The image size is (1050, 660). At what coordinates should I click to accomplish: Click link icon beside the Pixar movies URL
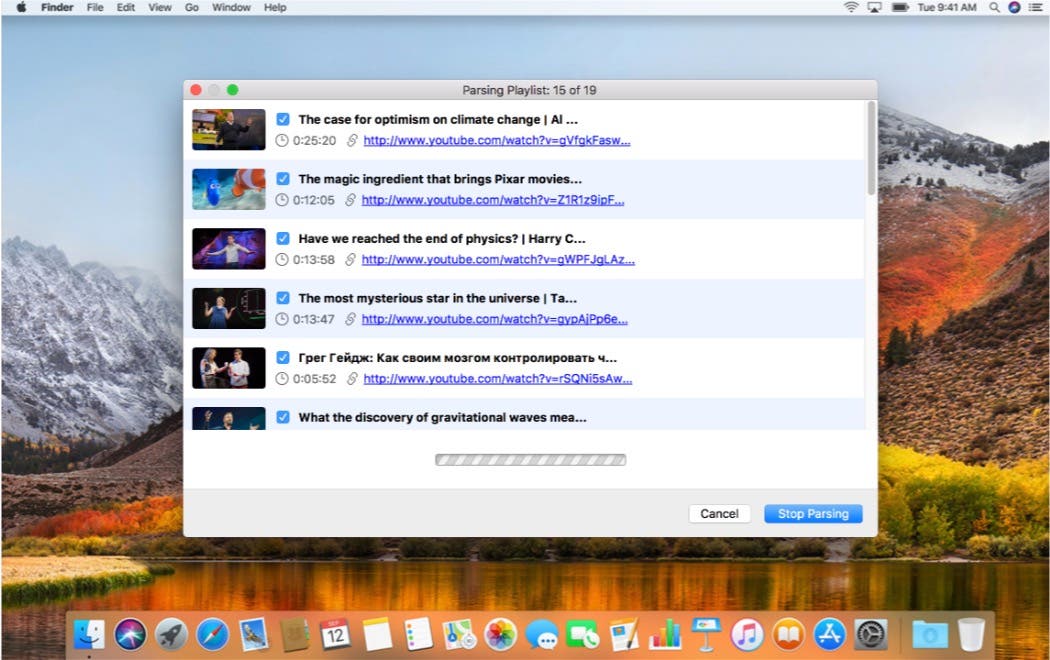[x=350, y=200]
